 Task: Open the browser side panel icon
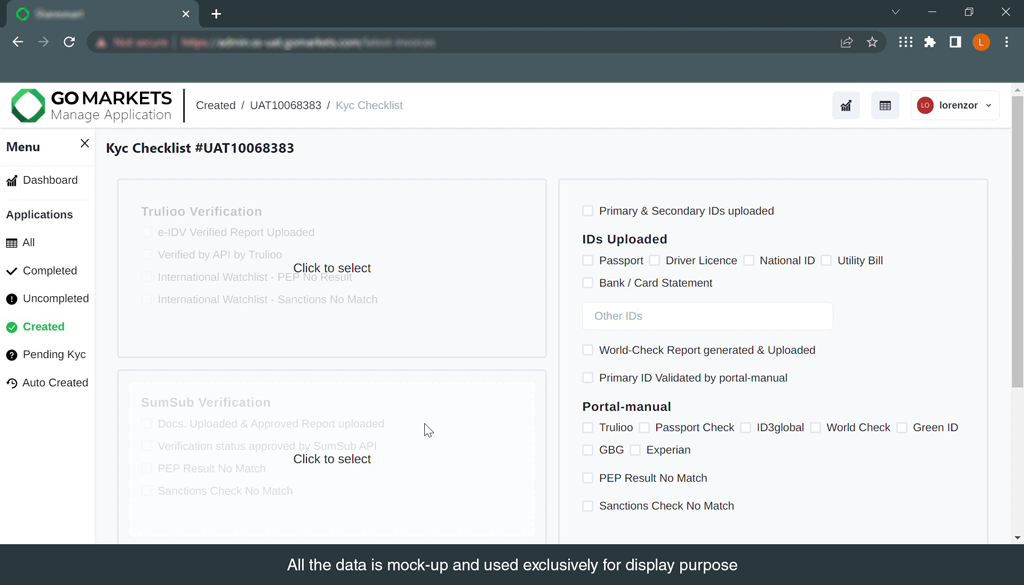click(955, 42)
